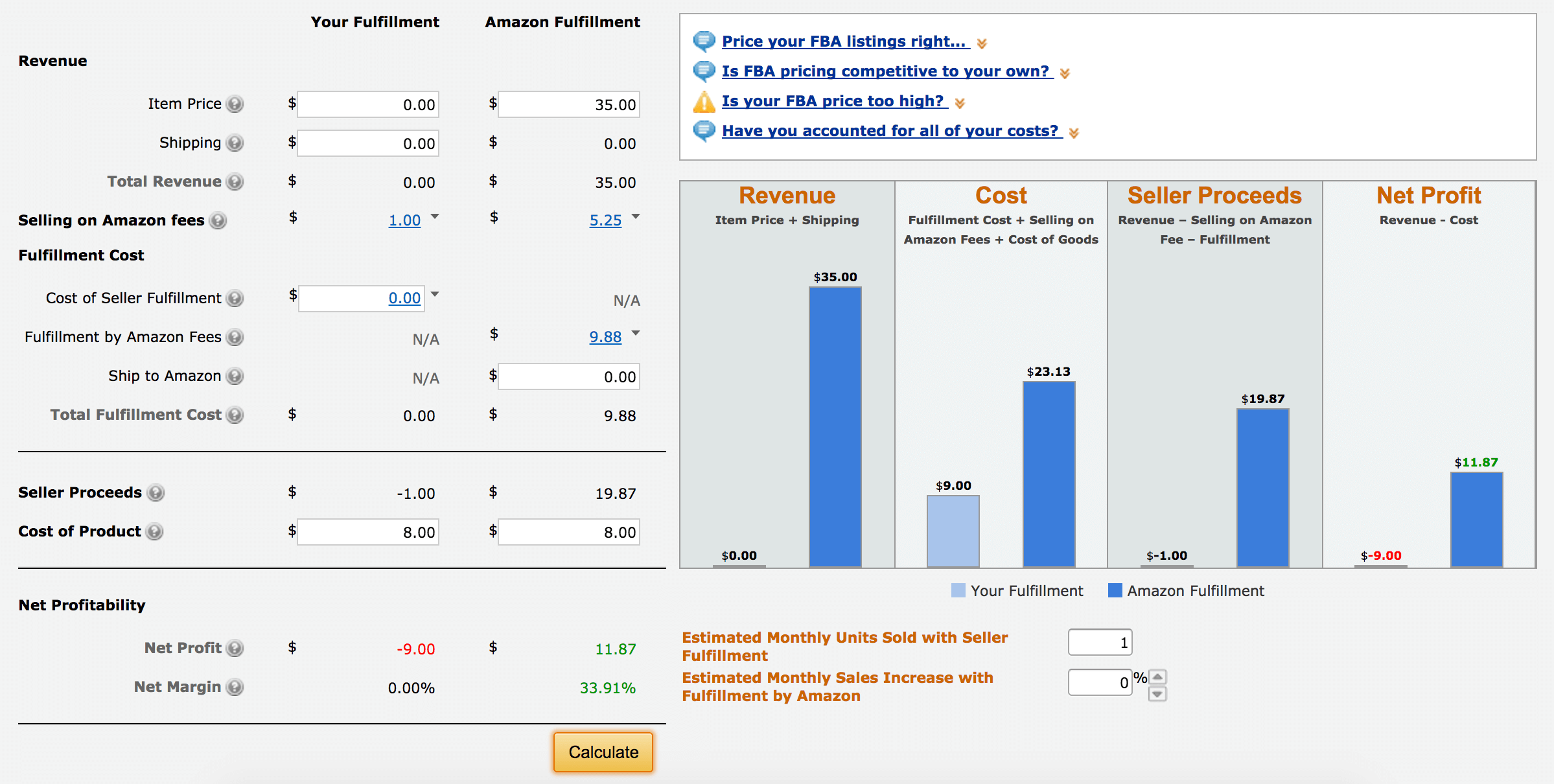This screenshot has width=1554, height=784.
Task: Click the $9.00 Your Fulfillment Cost bar
Action: point(953,531)
